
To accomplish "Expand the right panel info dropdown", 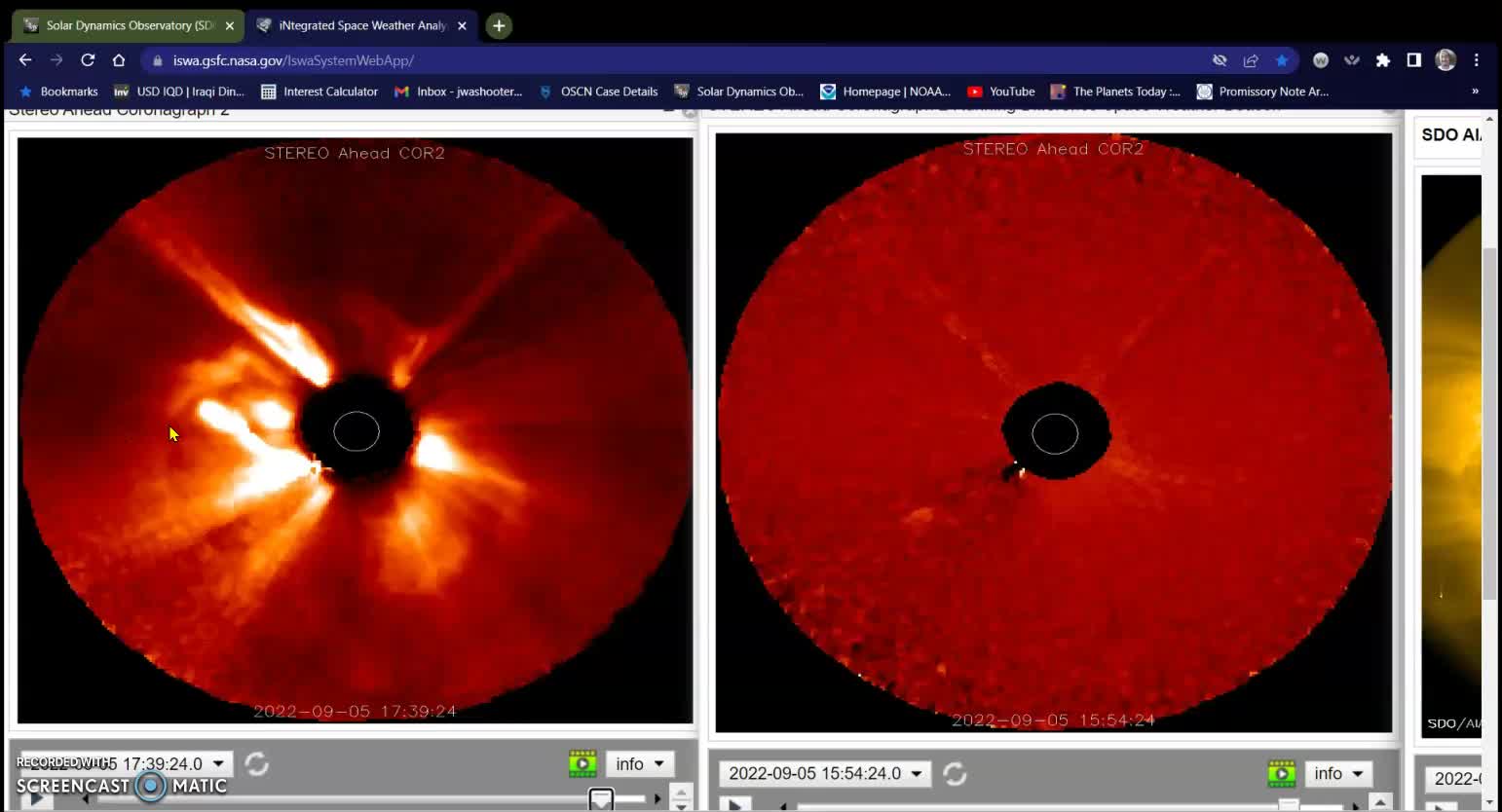I will click(1338, 774).
